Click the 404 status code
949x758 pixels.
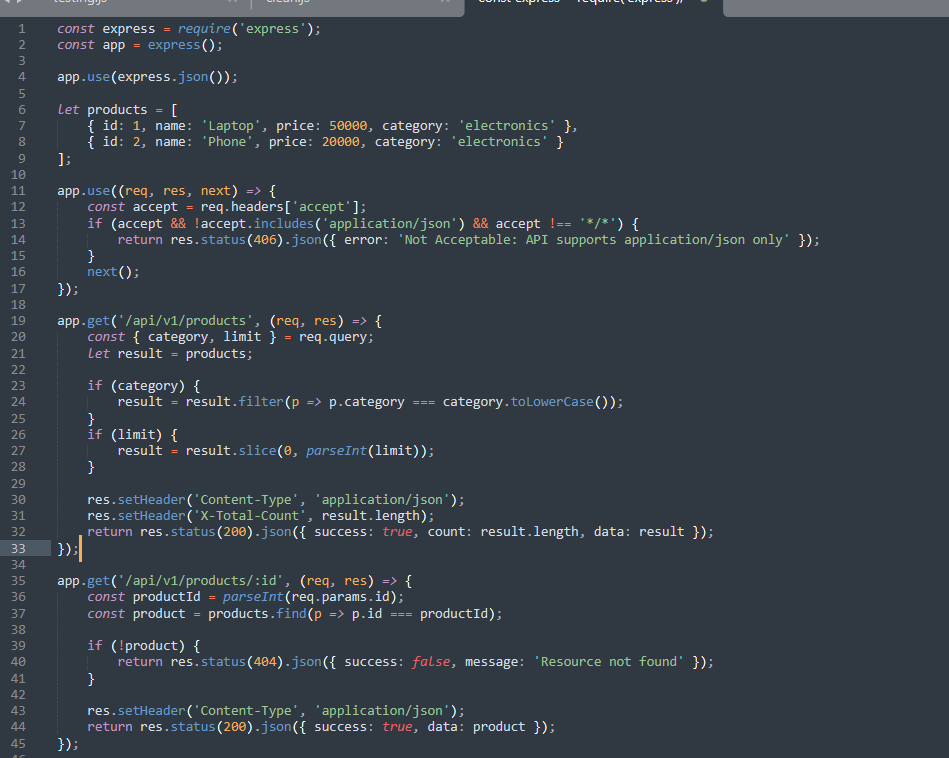[265, 662]
